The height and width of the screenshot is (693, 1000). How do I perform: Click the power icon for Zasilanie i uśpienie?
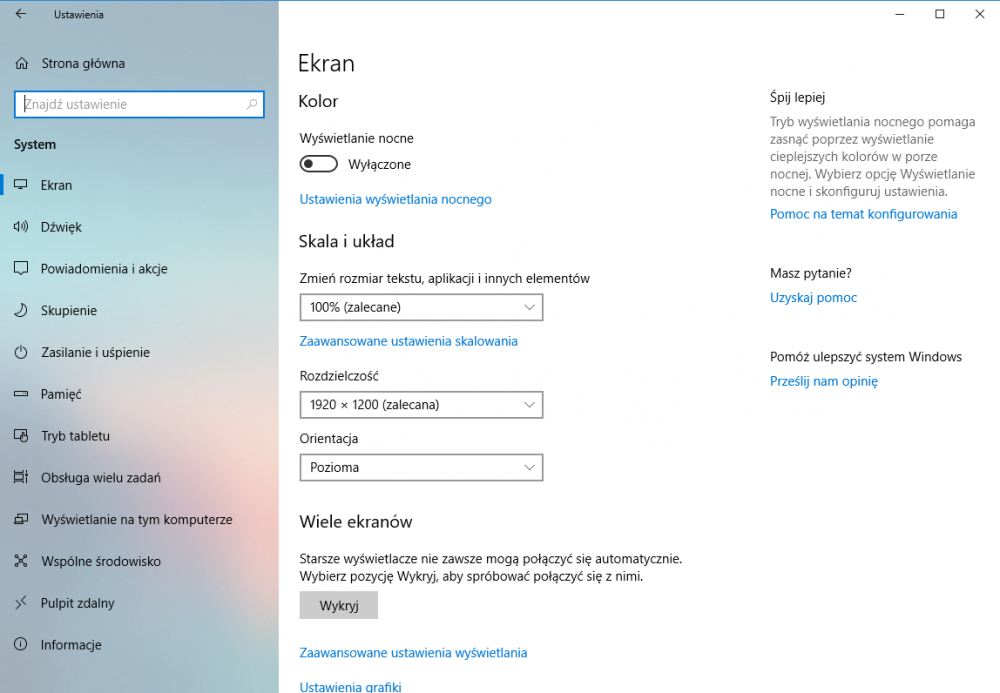21,352
